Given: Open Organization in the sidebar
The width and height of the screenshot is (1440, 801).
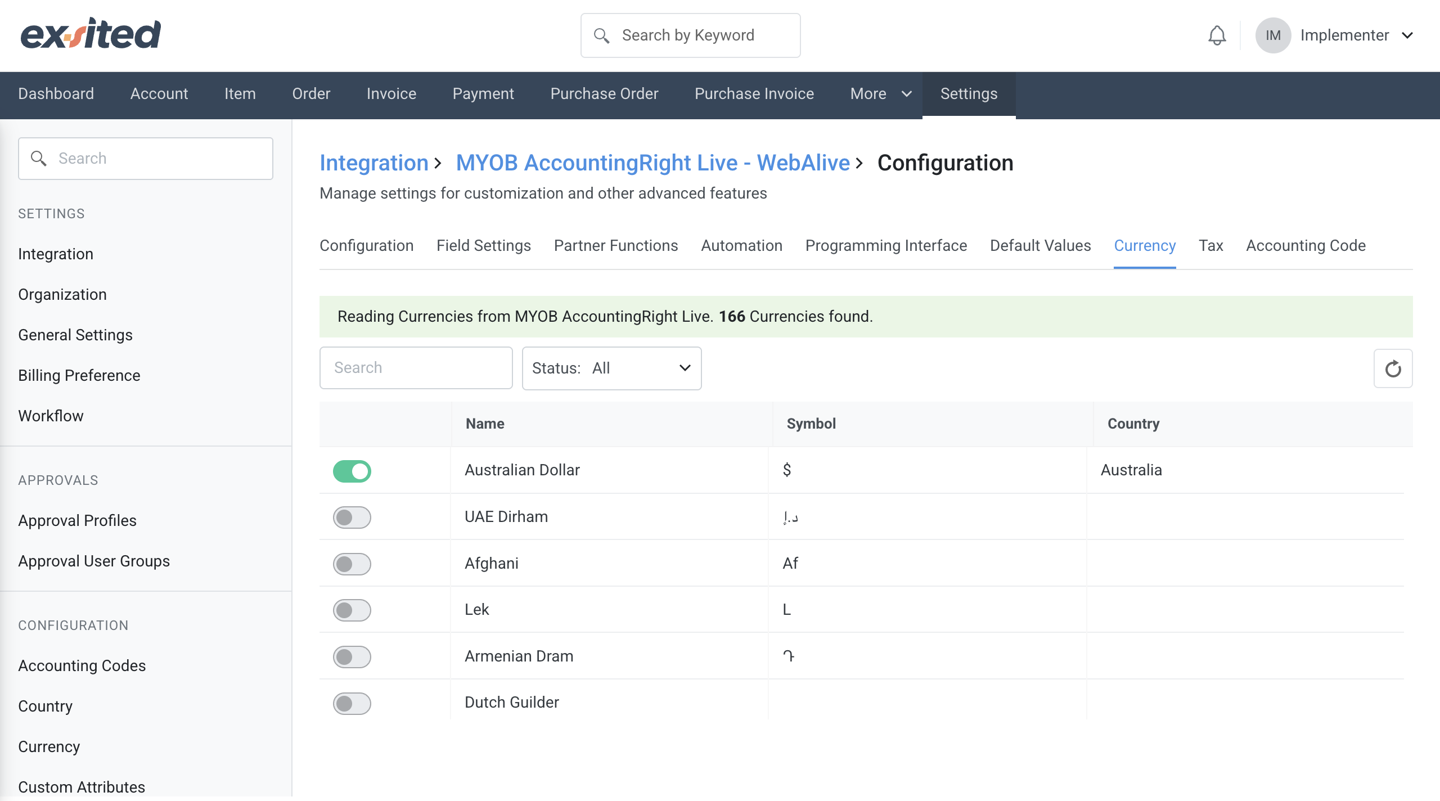Looking at the screenshot, I should (62, 295).
